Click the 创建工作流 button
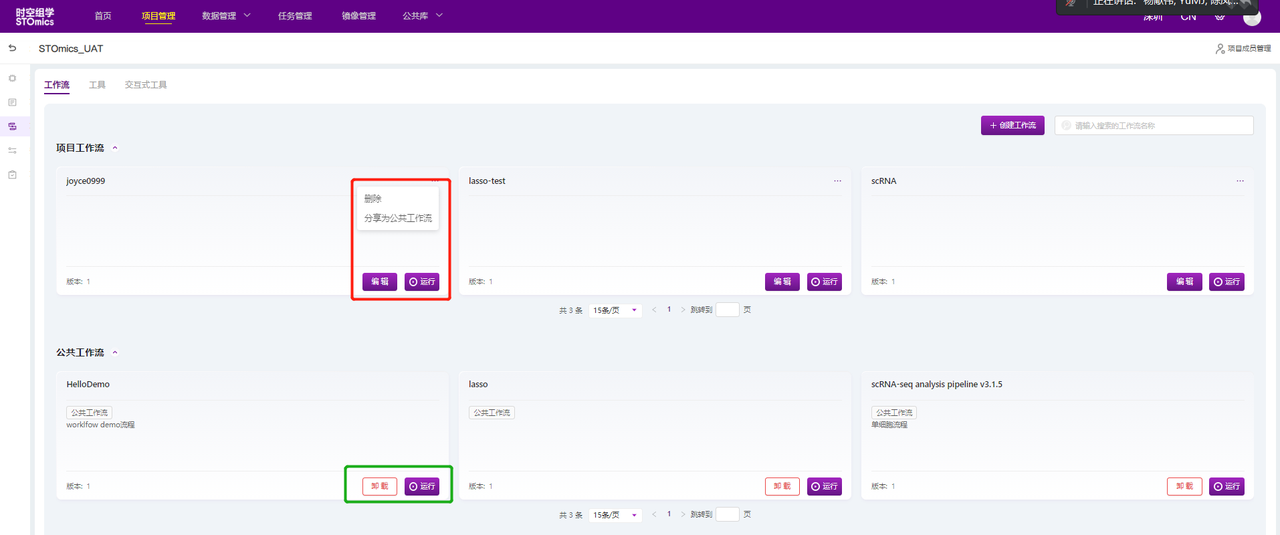Viewport: 1280px width, 535px height. point(1013,126)
